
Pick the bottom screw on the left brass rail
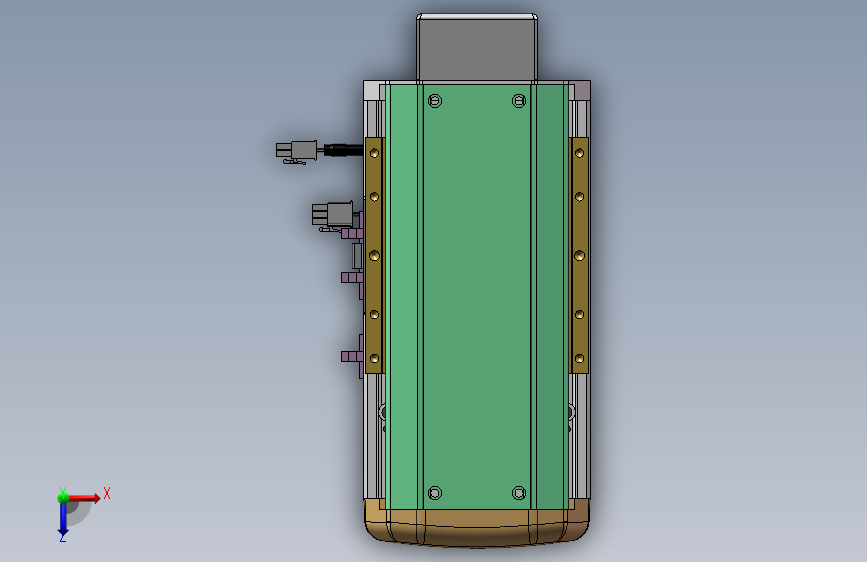tap(374, 358)
